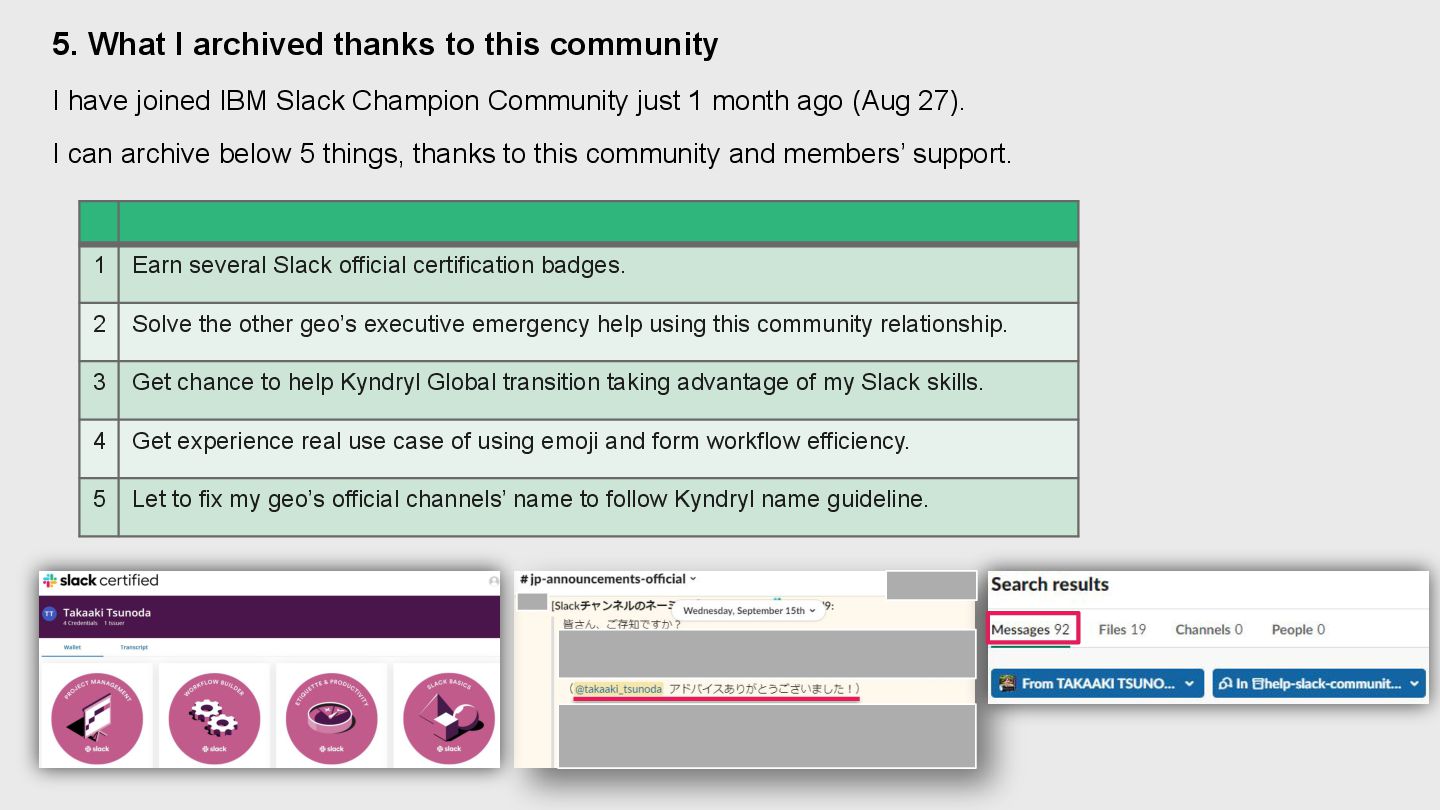
Task: Select the People 0 tab
Action: click(x=1298, y=629)
